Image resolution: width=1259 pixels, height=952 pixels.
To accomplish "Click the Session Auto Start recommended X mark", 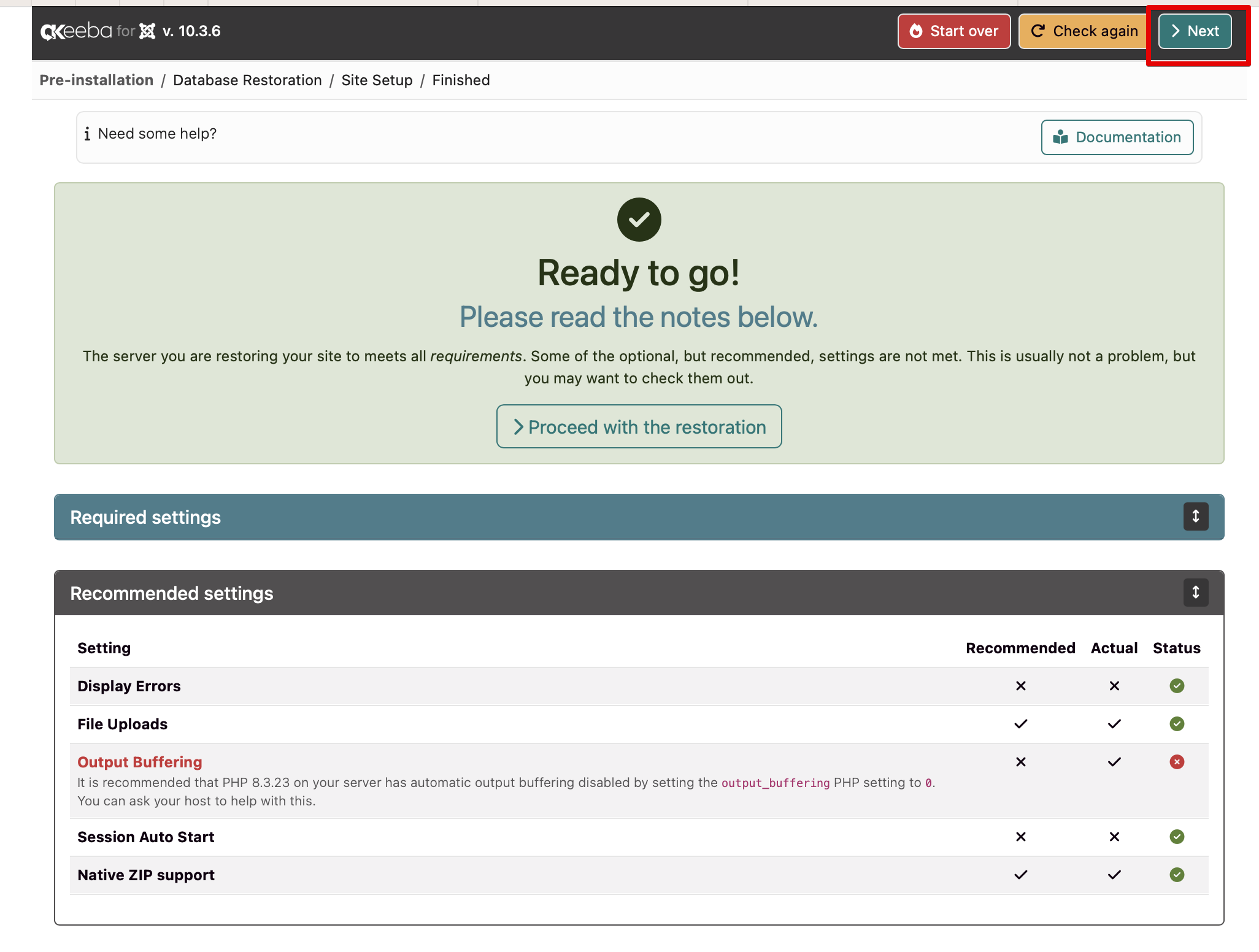I will point(1020,837).
